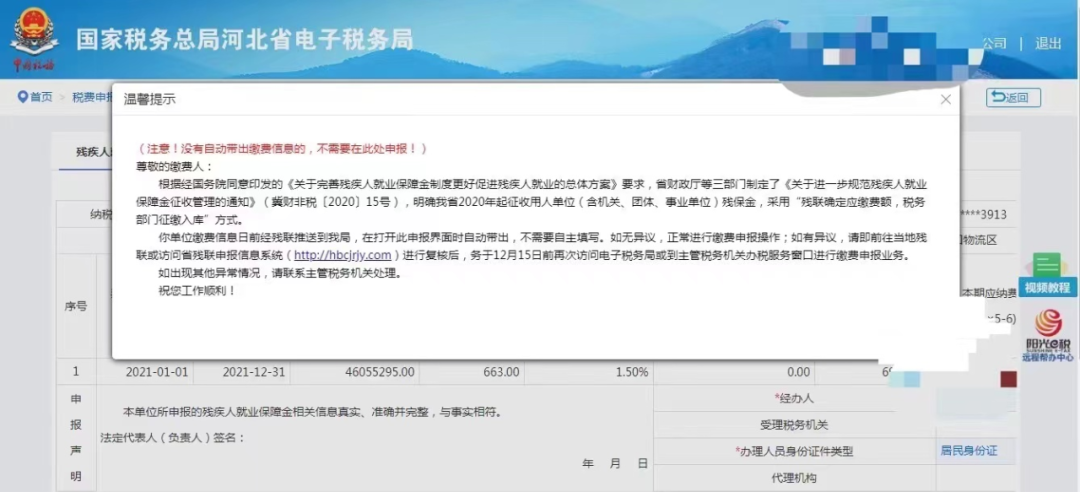Viewport: 1080px width, 492px height.
Task: Click the 法定代表人（负责人）签名 line
Action: (172, 438)
